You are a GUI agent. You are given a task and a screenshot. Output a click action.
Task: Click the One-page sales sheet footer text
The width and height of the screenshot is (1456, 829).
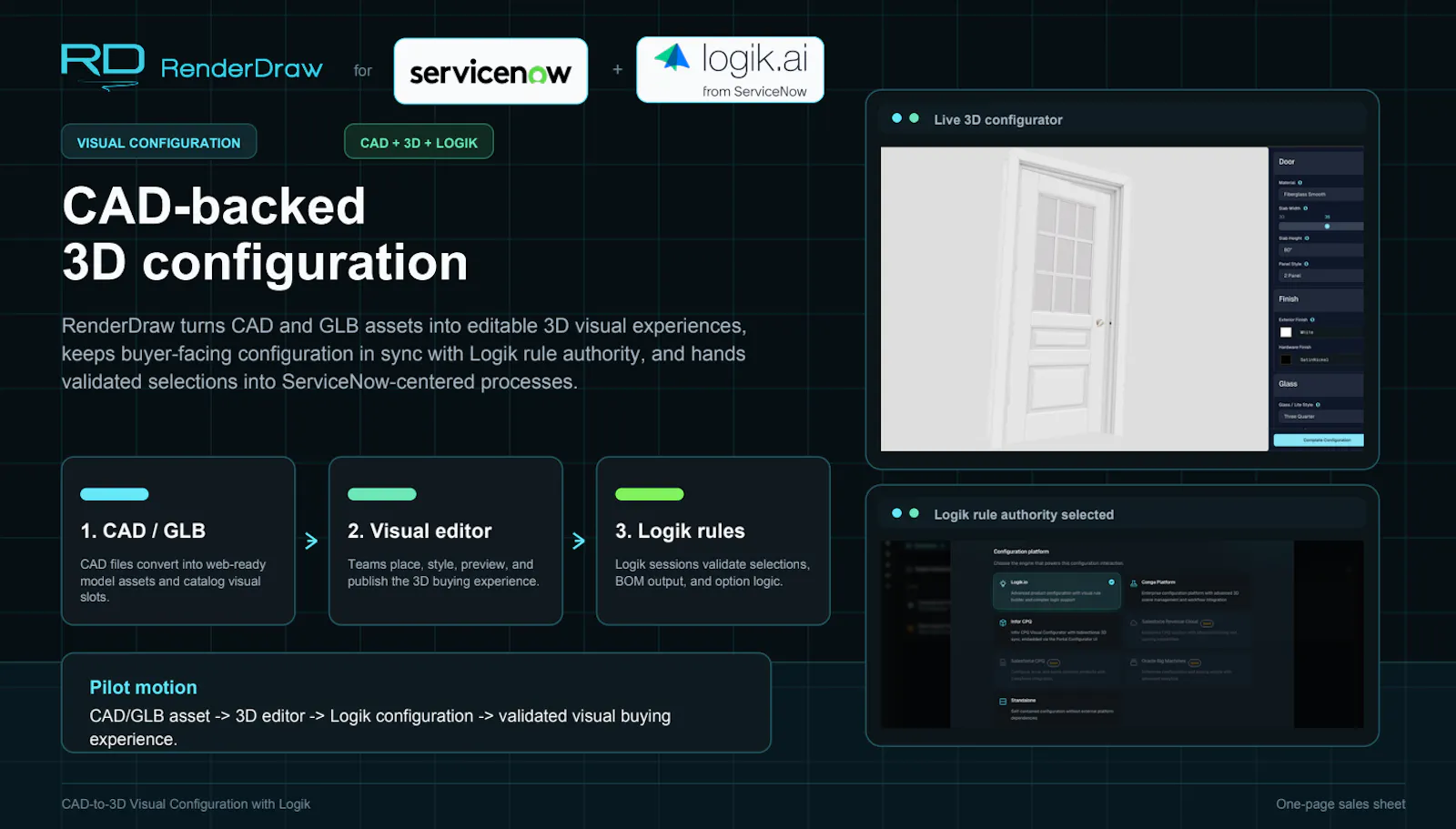[1340, 804]
